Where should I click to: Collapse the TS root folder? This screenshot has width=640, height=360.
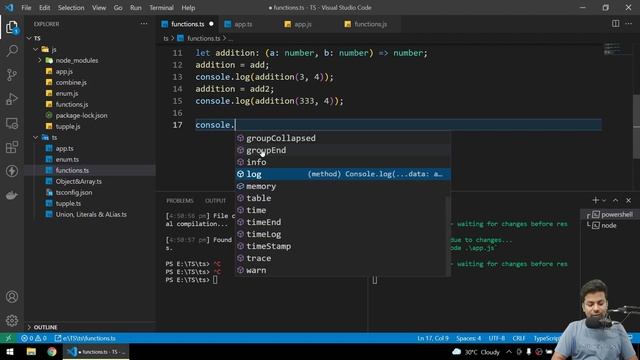(29, 38)
